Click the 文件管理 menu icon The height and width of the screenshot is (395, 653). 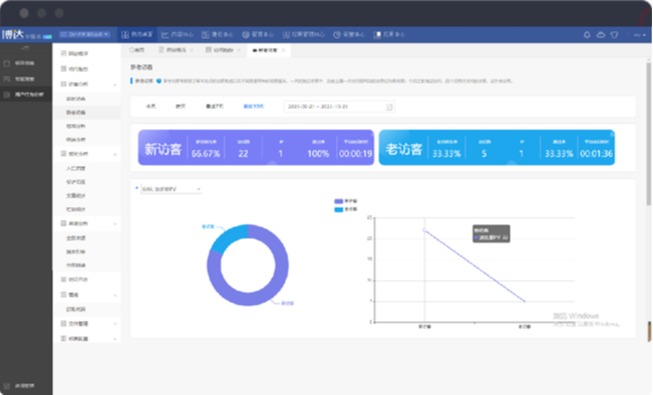click(63, 323)
